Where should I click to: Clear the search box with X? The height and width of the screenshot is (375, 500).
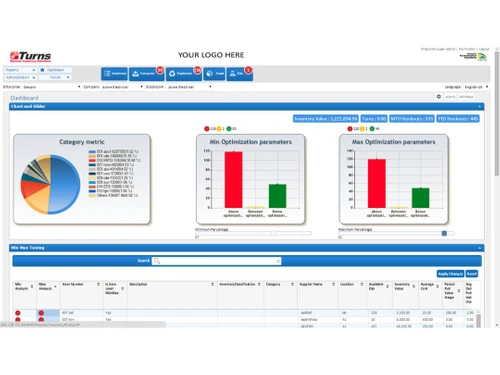click(x=278, y=261)
